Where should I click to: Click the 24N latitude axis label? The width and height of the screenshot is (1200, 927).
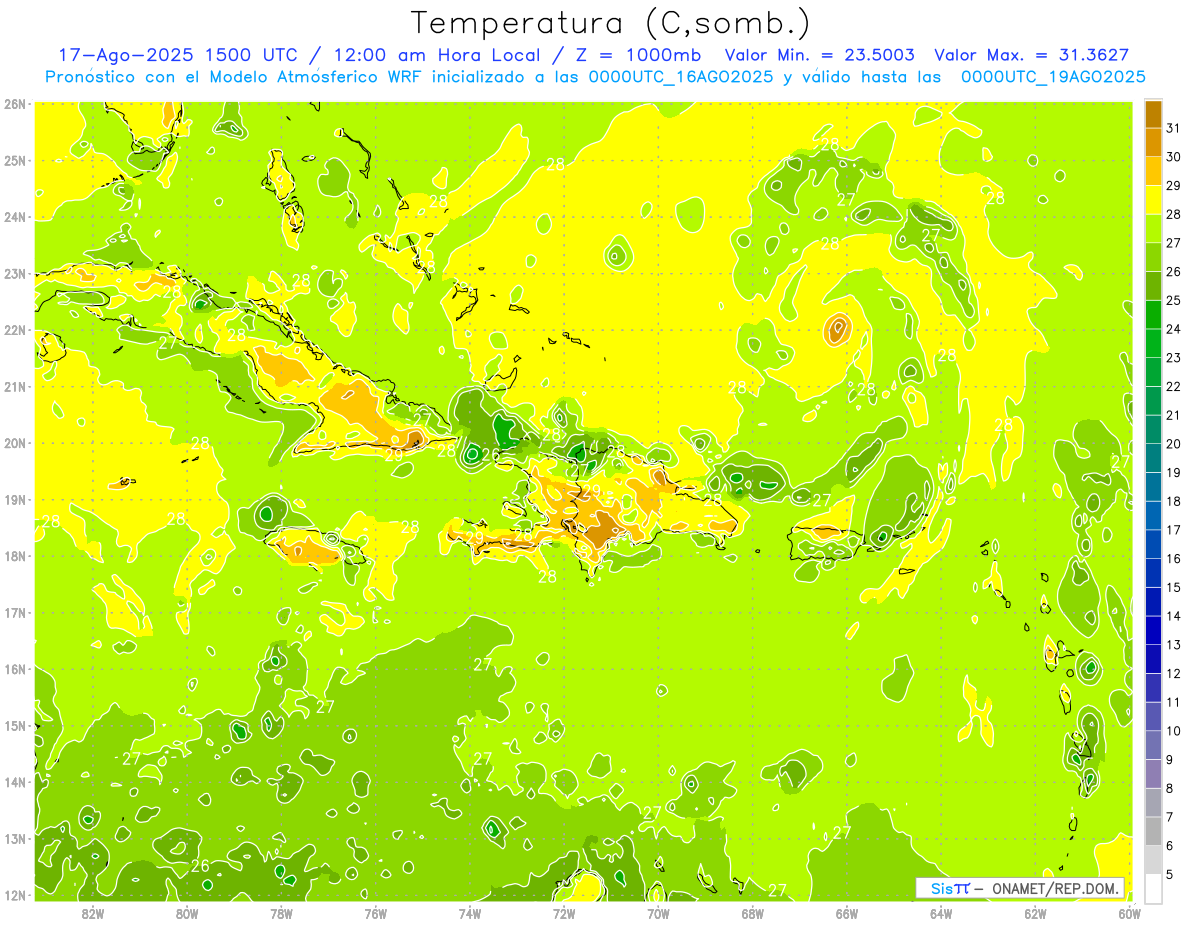click(15, 217)
